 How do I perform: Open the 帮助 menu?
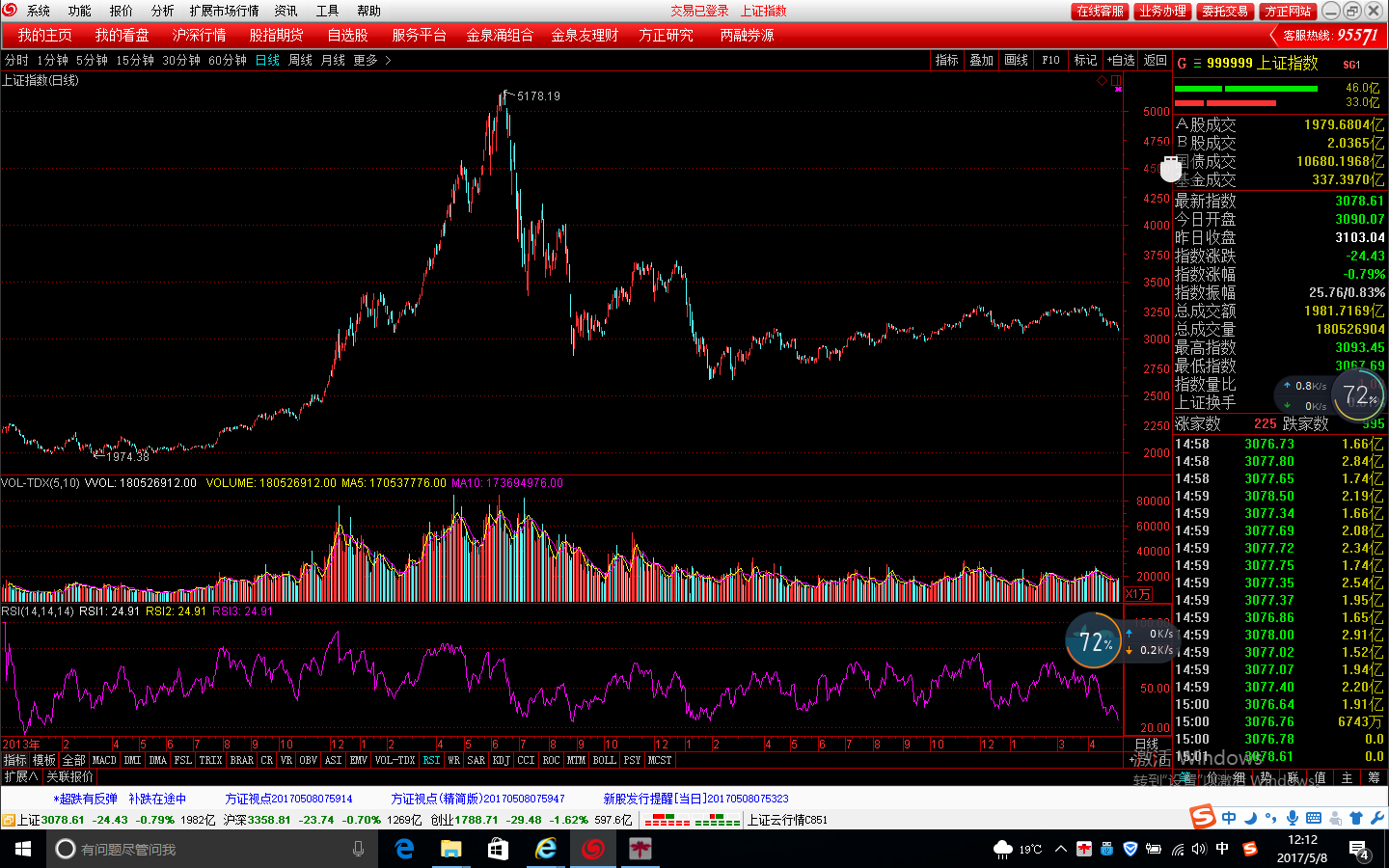(x=368, y=11)
